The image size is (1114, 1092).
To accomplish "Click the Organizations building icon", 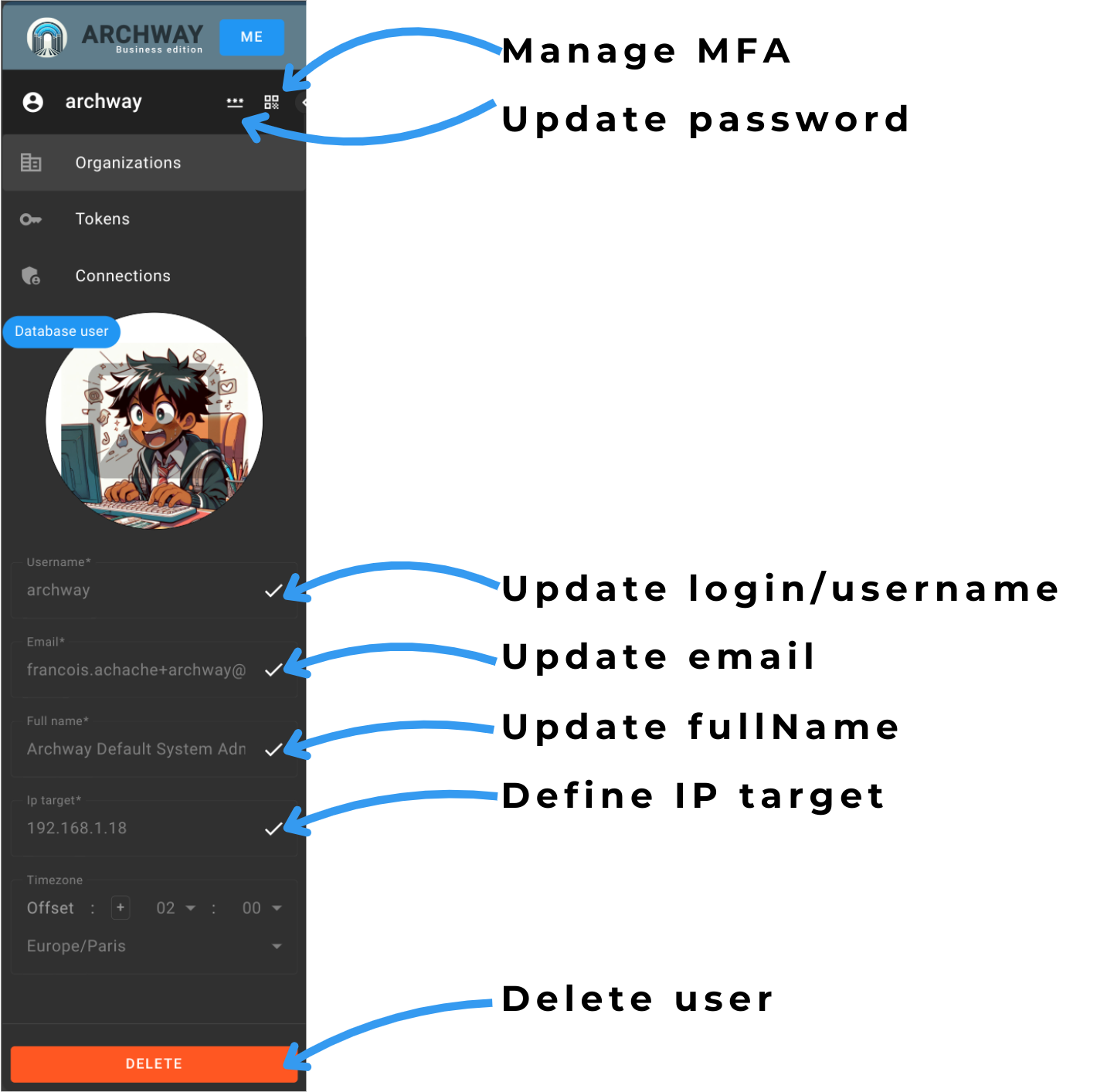I will tap(31, 162).
